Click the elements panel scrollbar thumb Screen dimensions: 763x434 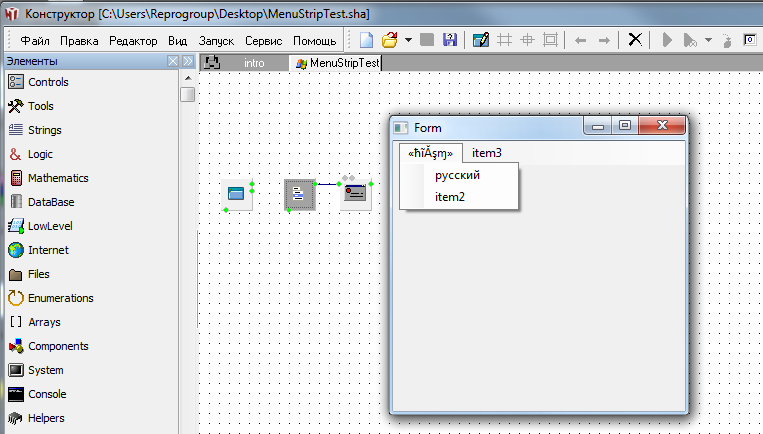pyautogui.click(x=187, y=95)
